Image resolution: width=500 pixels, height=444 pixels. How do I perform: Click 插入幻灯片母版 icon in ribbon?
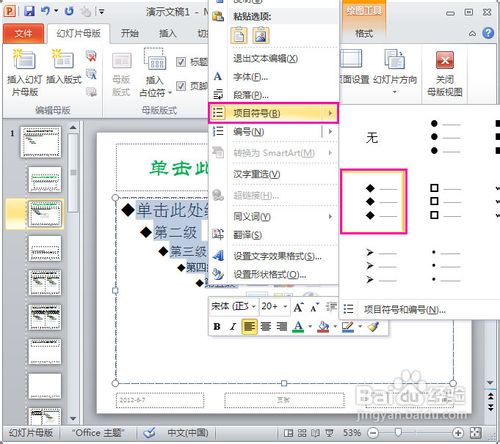click(x=23, y=60)
